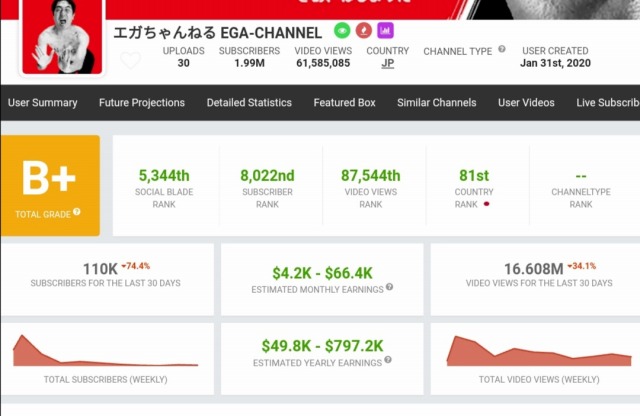Open the Featured Box tab
This screenshot has height=416, width=640.
[344, 102]
